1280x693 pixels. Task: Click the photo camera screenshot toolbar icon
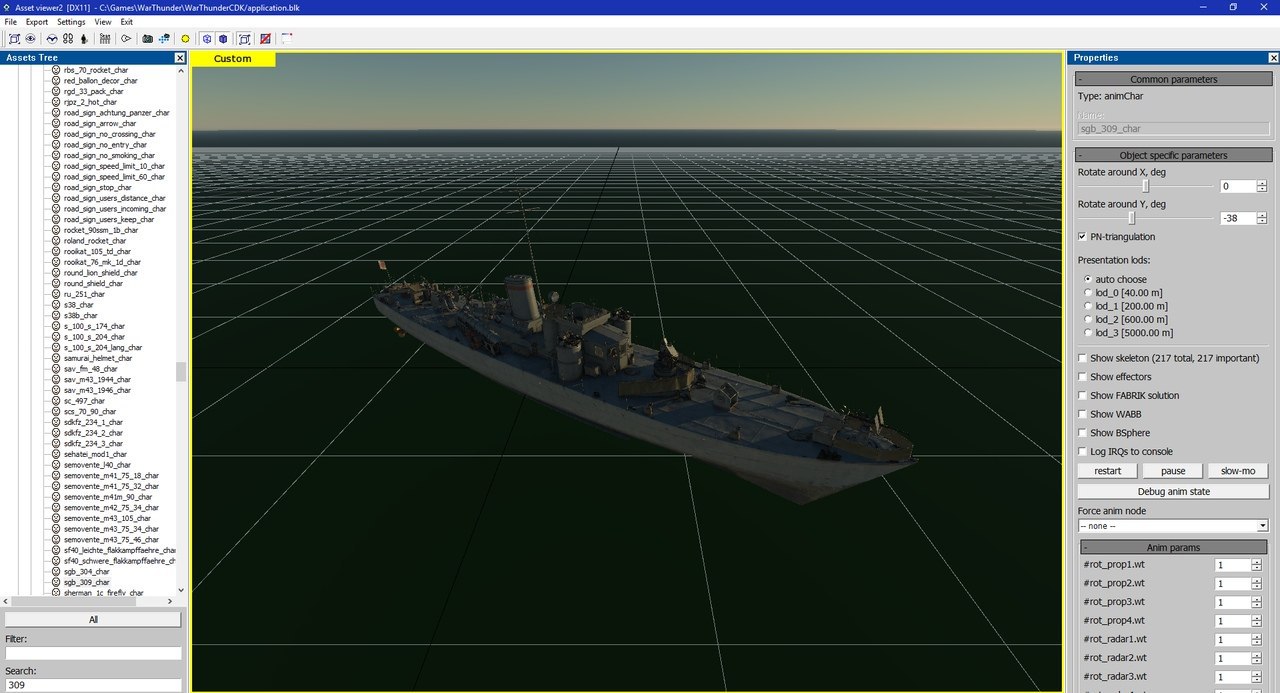pyautogui.click(x=147, y=39)
